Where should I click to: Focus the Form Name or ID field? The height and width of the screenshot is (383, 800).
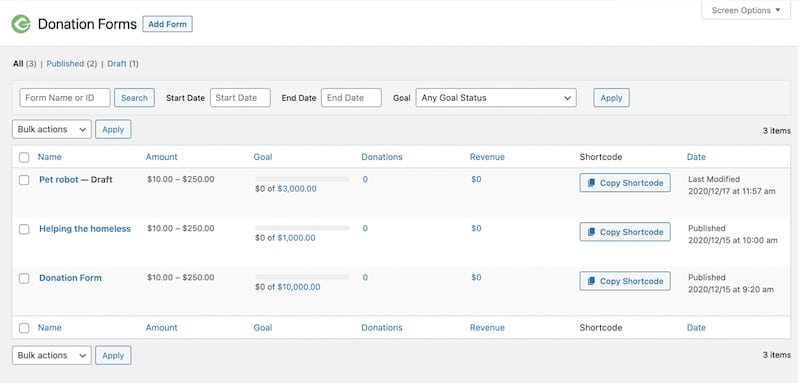point(65,98)
